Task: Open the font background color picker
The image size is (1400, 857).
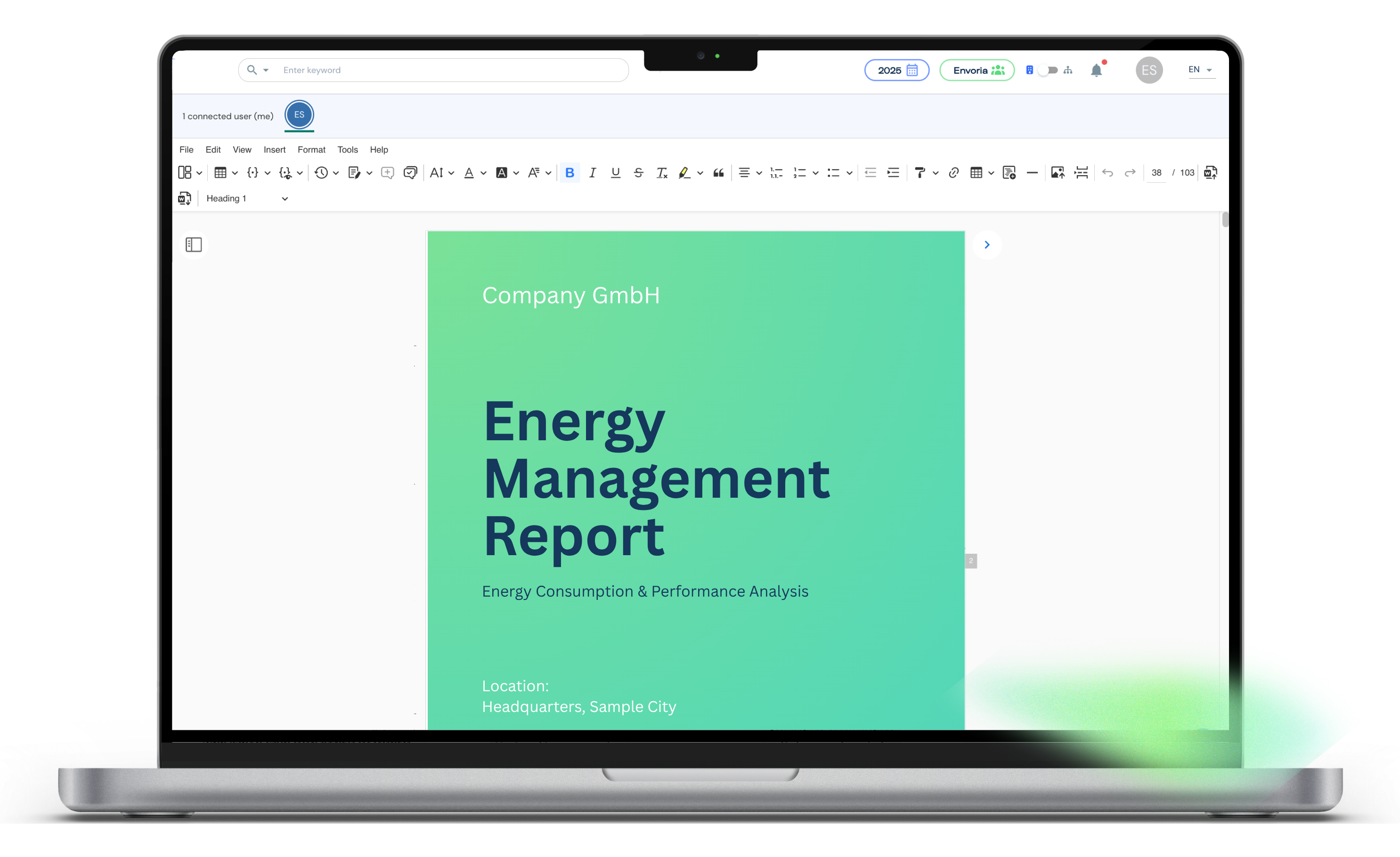Action: [501, 173]
